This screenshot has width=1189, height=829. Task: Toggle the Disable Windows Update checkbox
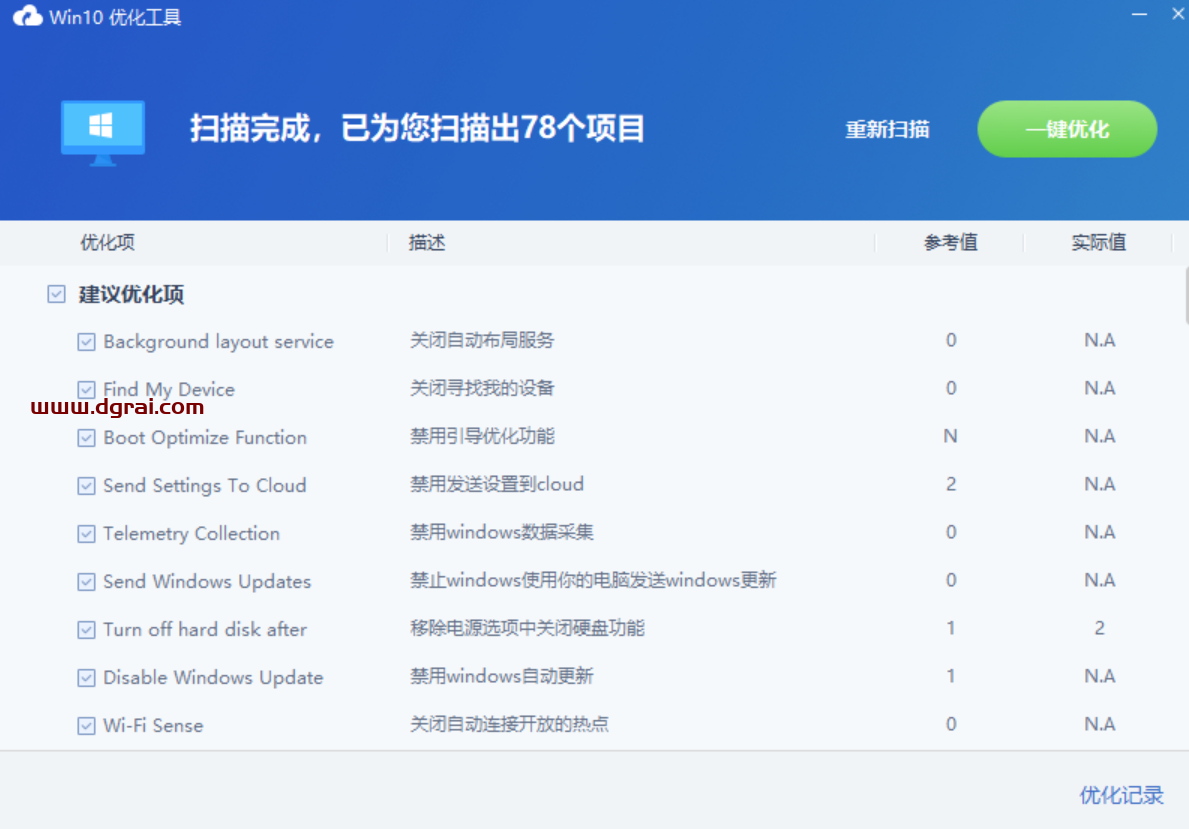point(86,677)
